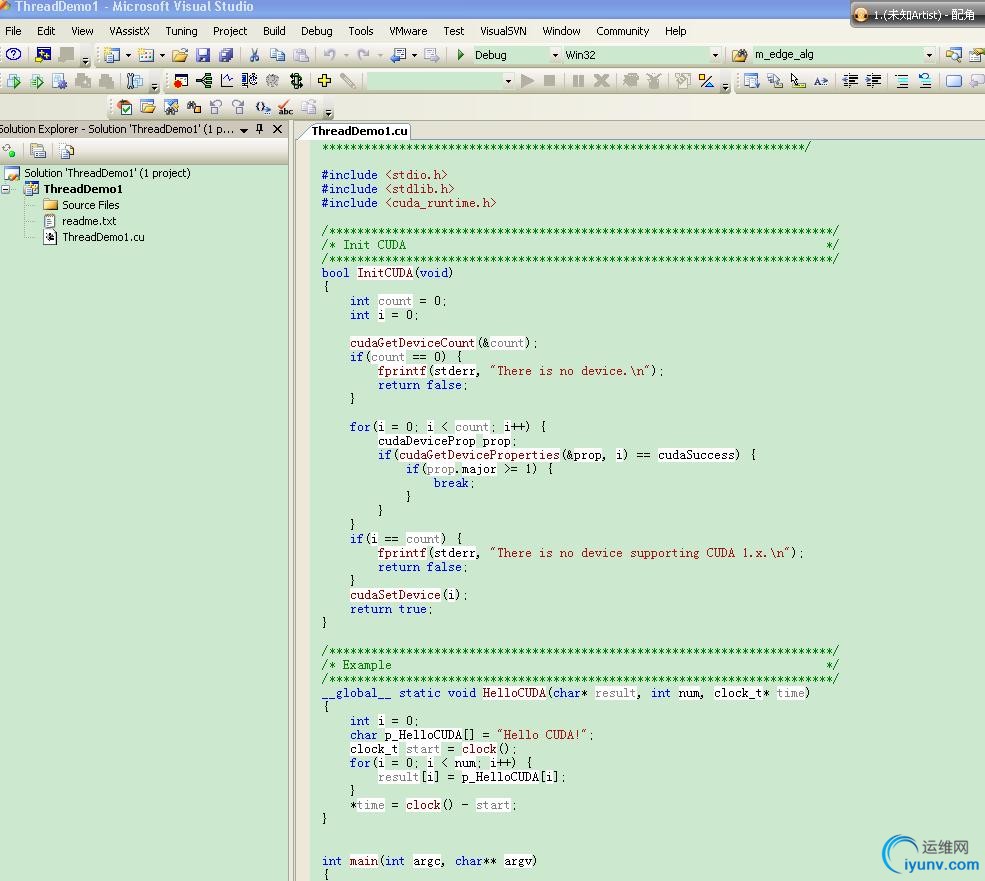Open the Solution Explorer window position dropdown
Image resolution: width=985 pixels, height=881 pixels.
tap(244, 129)
